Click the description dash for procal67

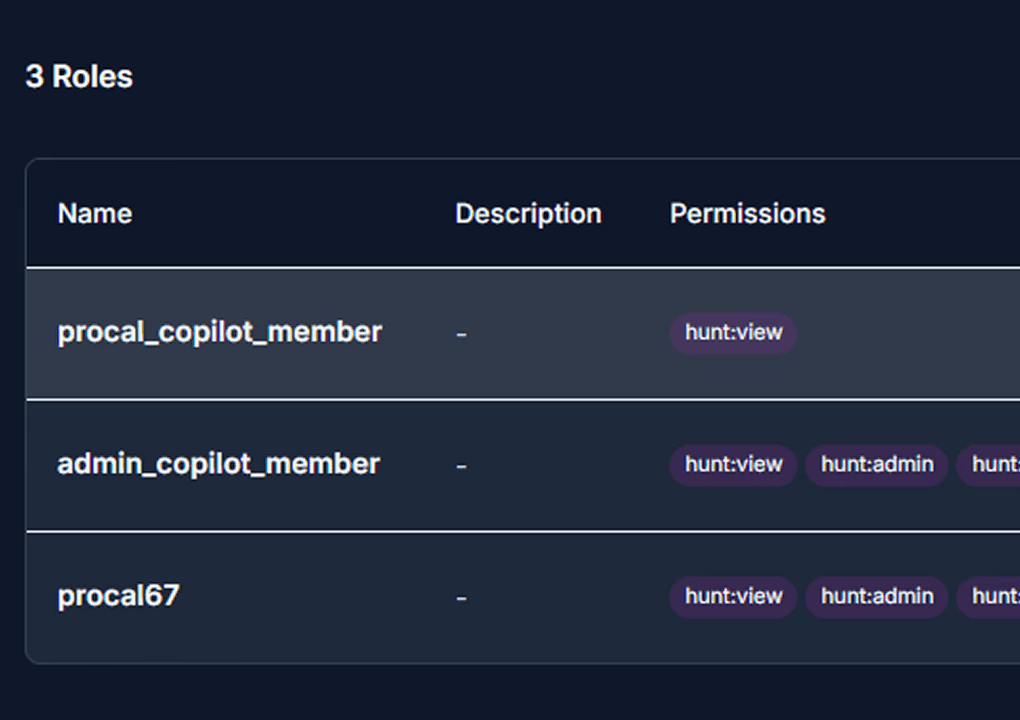point(461,598)
